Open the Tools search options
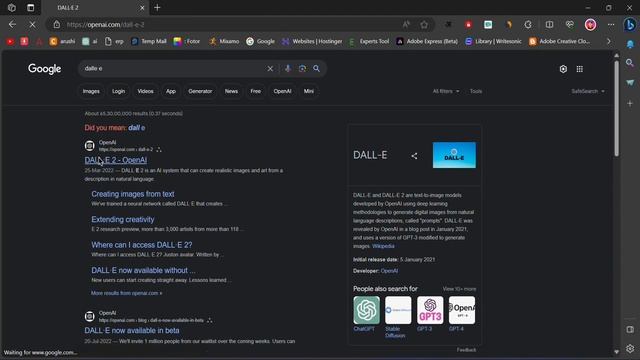This screenshot has height=360, width=640. [476, 91]
